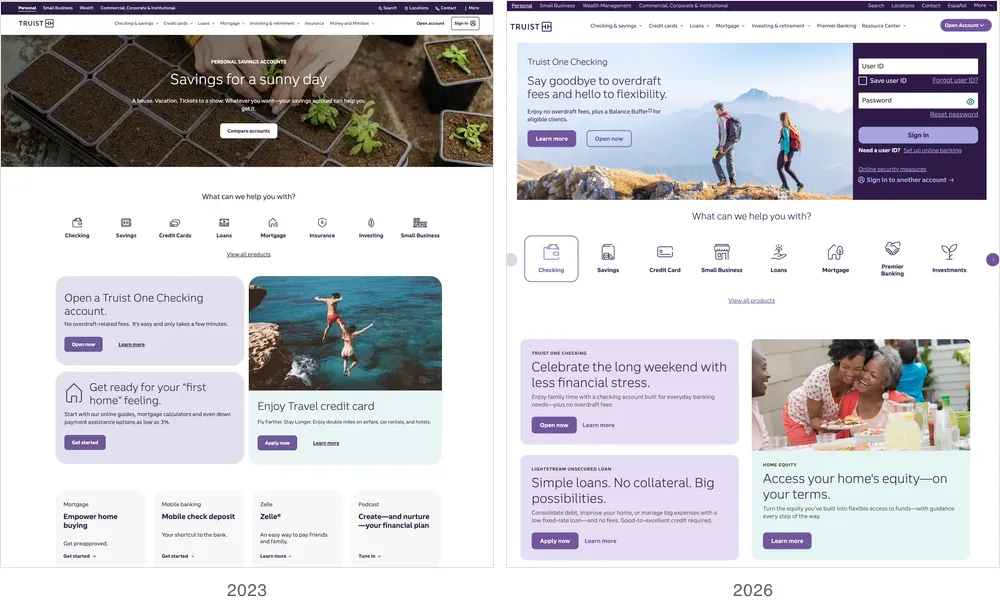Click the cliff-jumping travel card photo
Viewport: 1000px width, 608px height.
coord(345,333)
